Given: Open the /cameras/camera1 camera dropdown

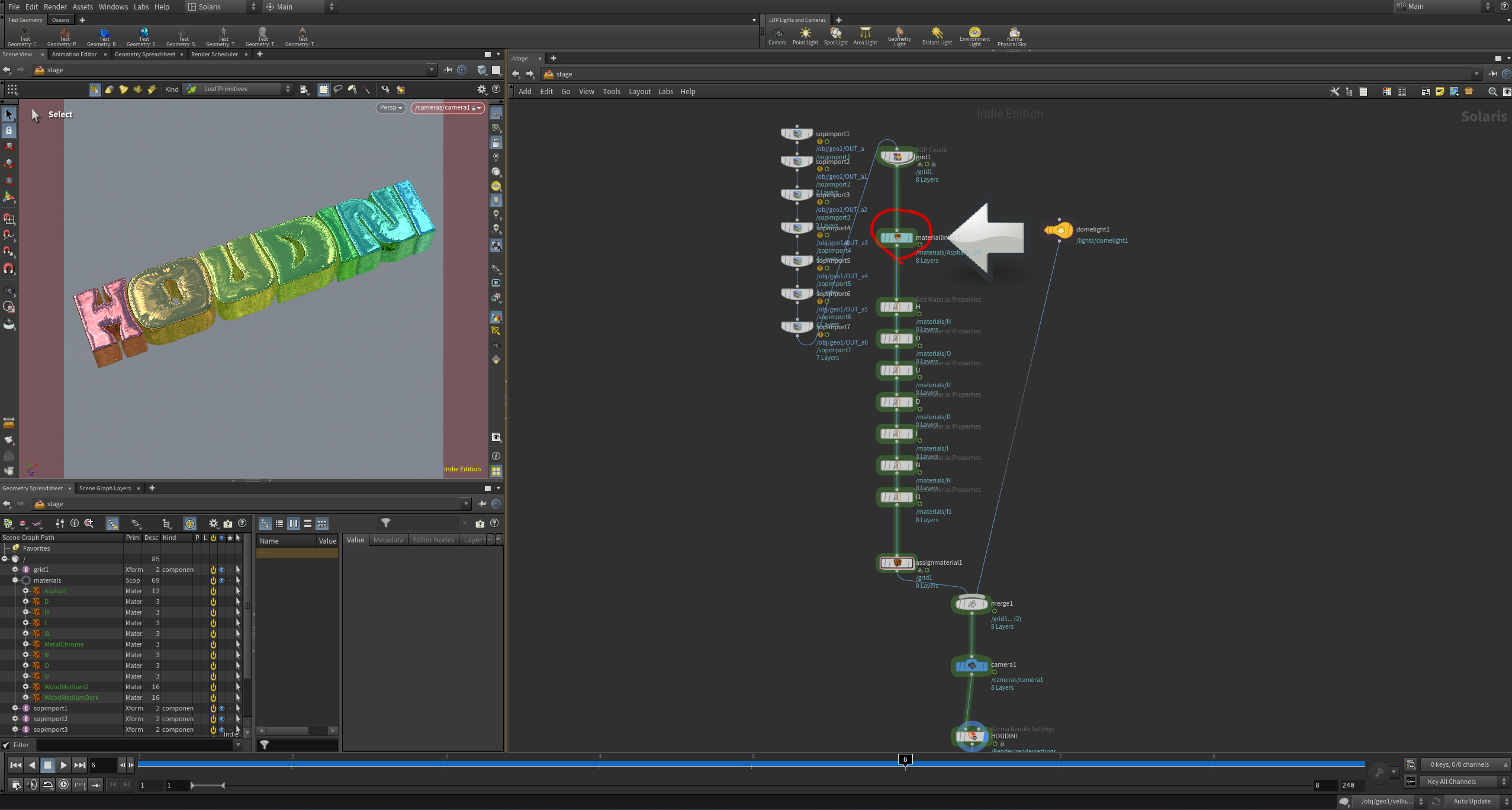Looking at the screenshot, I should click(448, 108).
